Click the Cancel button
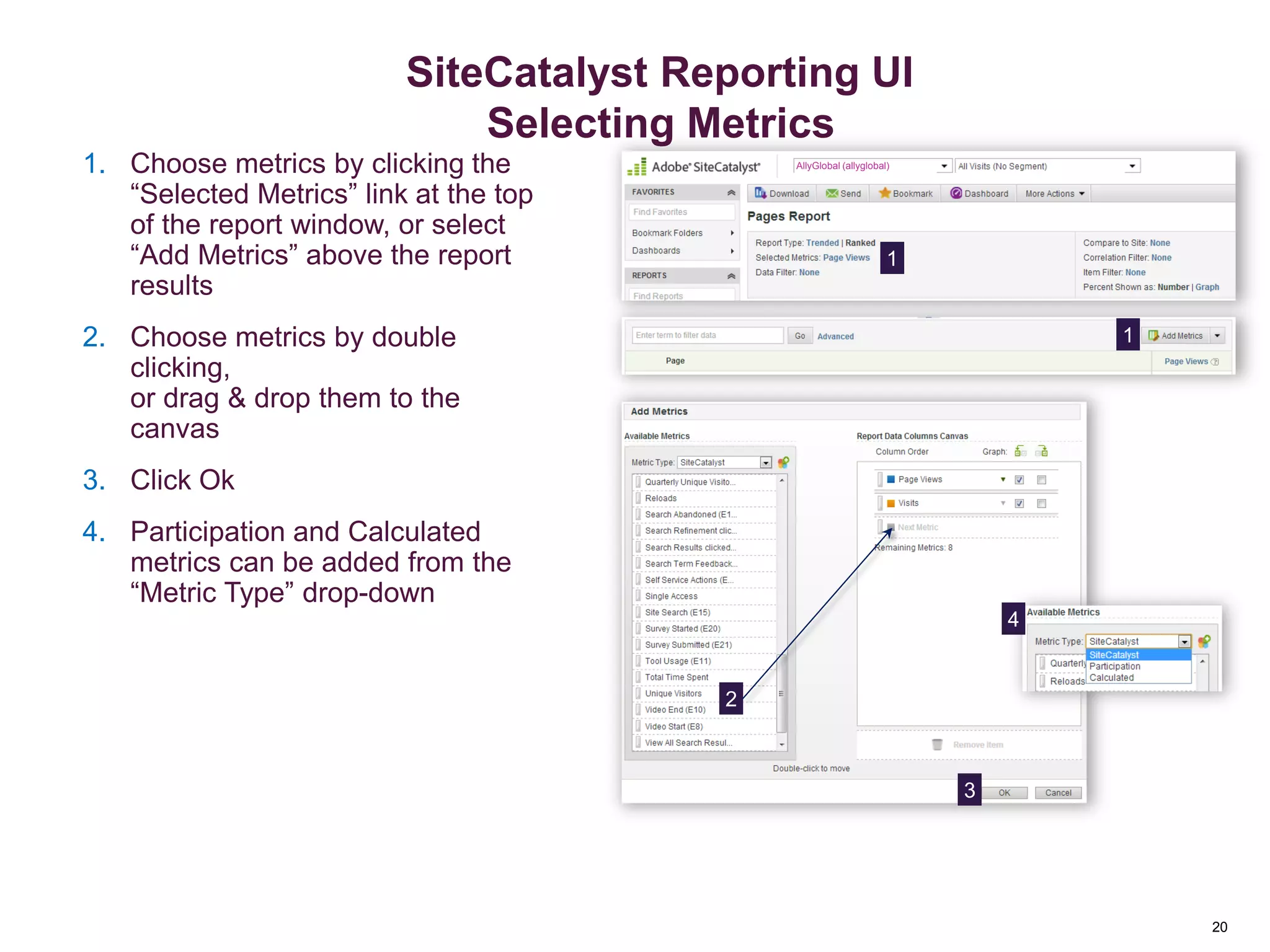This screenshot has height=952, width=1270. point(1058,793)
